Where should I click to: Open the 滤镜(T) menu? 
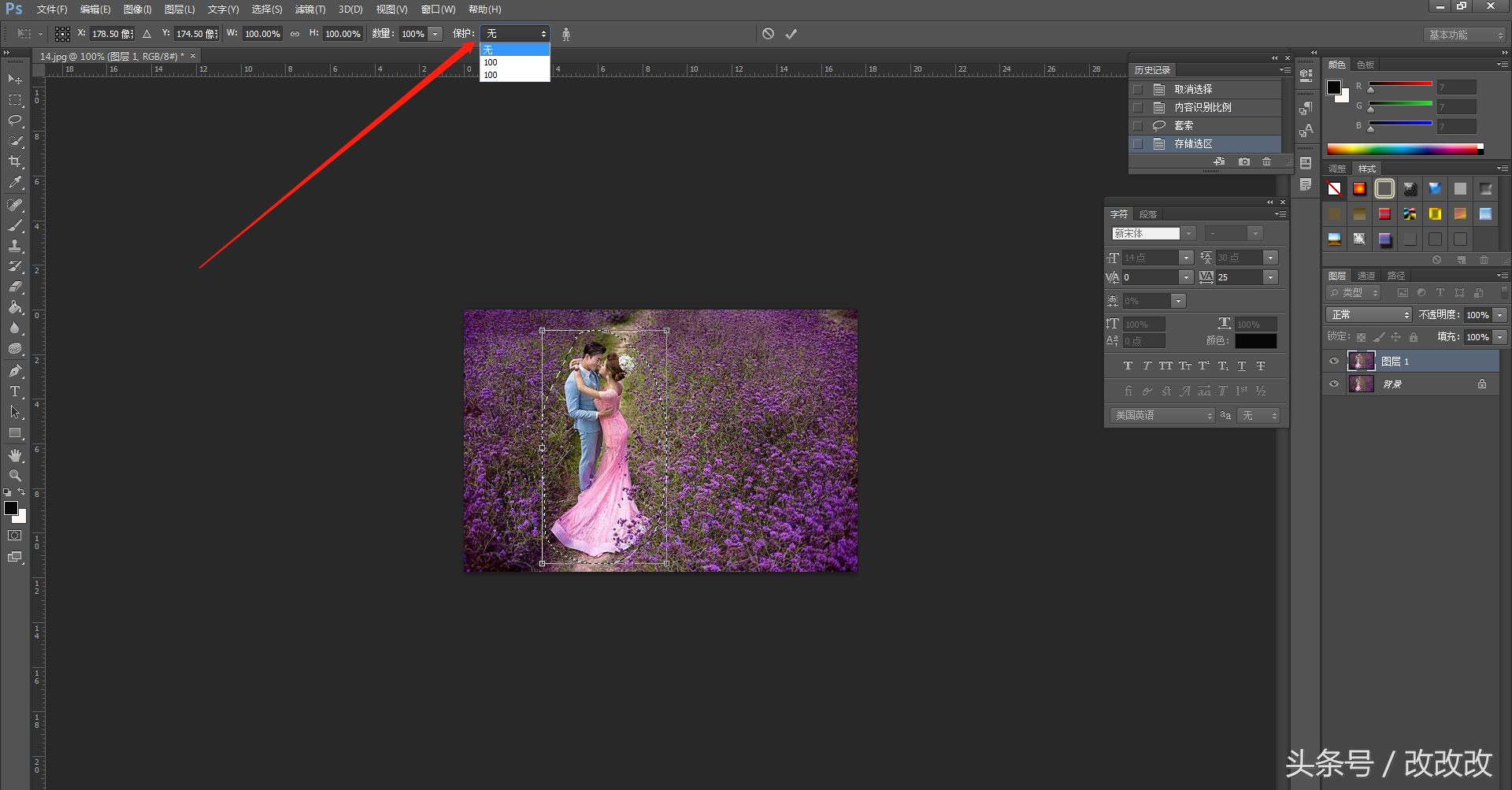310,9
